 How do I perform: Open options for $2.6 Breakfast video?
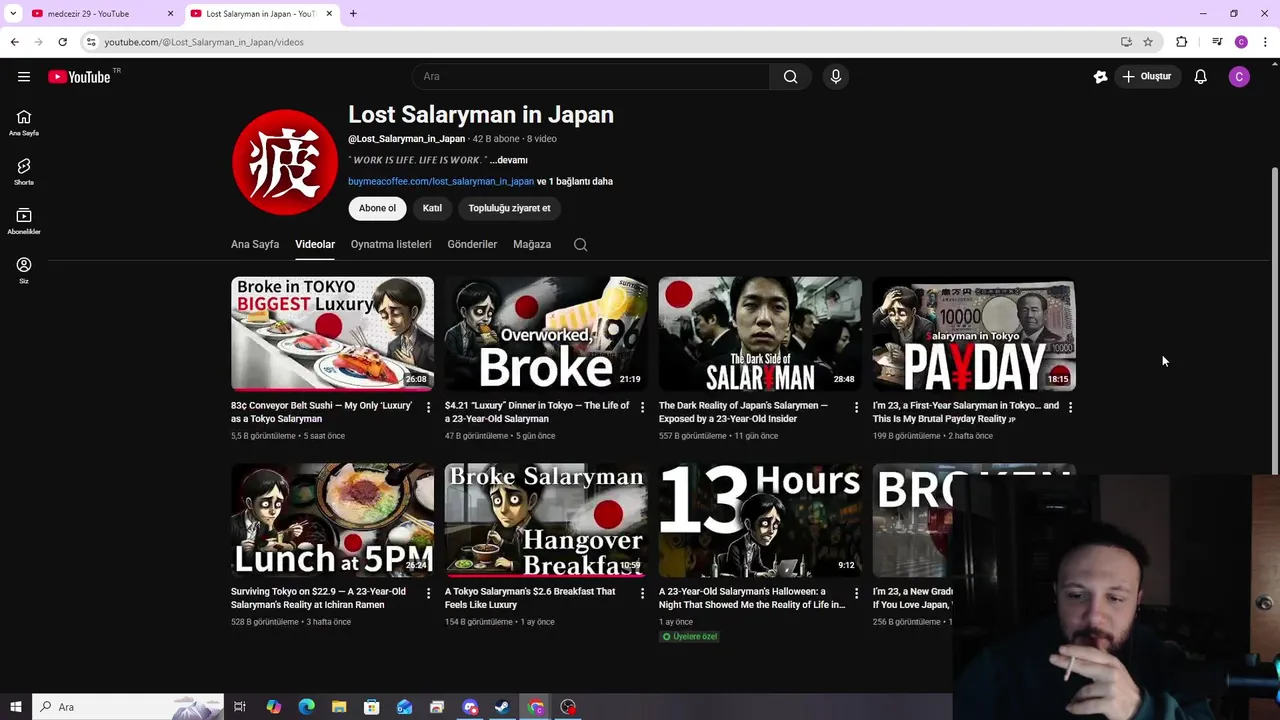(x=642, y=593)
